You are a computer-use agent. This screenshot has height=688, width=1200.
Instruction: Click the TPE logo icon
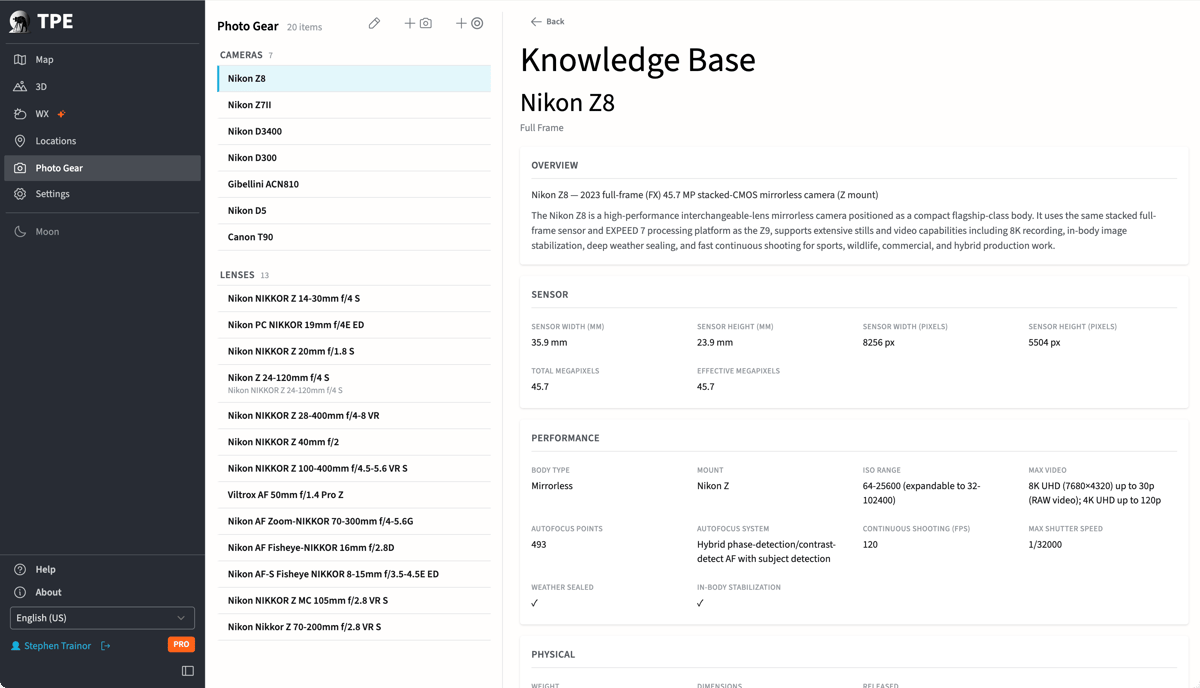click(19, 21)
